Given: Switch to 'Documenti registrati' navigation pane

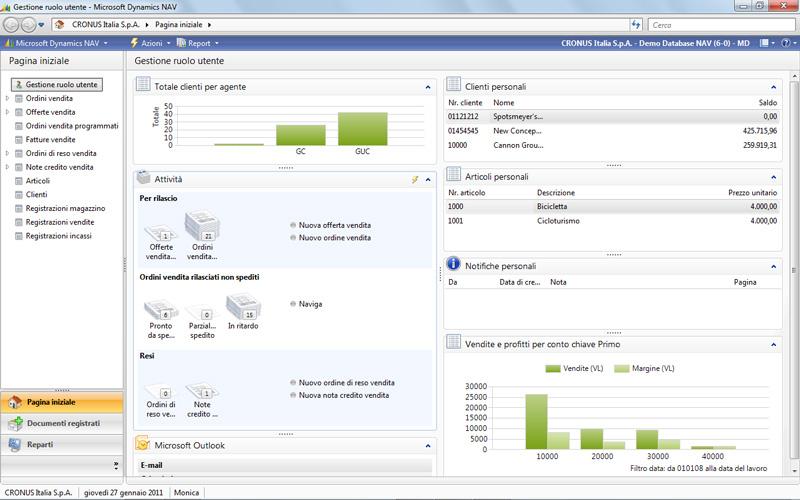Looking at the screenshot, I should pyautogui.click(x=62, y=423).
